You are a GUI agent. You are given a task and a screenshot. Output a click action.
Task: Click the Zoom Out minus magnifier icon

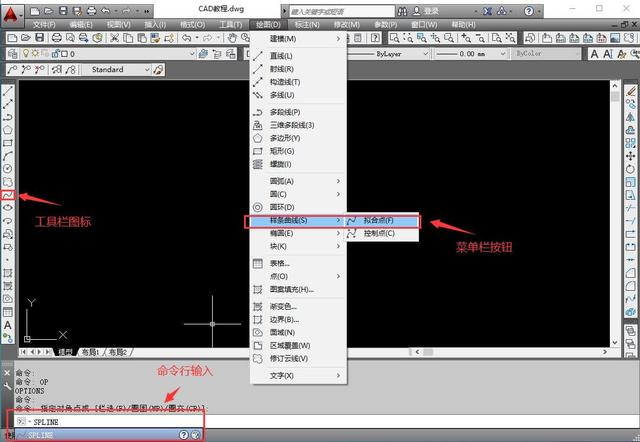(480, 38)
